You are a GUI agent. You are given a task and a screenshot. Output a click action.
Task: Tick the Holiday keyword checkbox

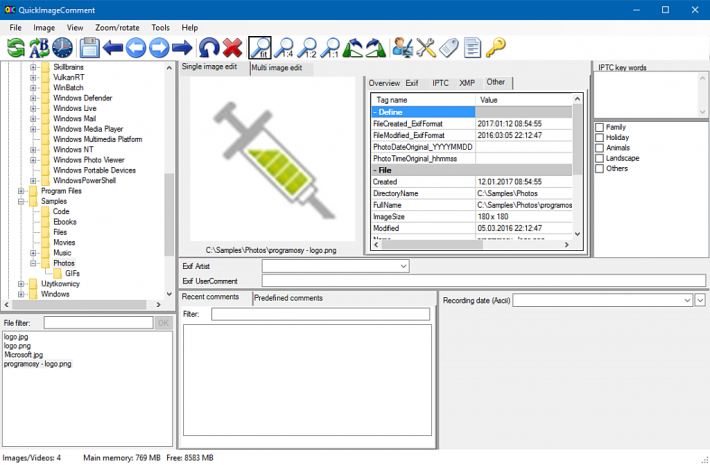pyautogui.click(x=600, y=138)
